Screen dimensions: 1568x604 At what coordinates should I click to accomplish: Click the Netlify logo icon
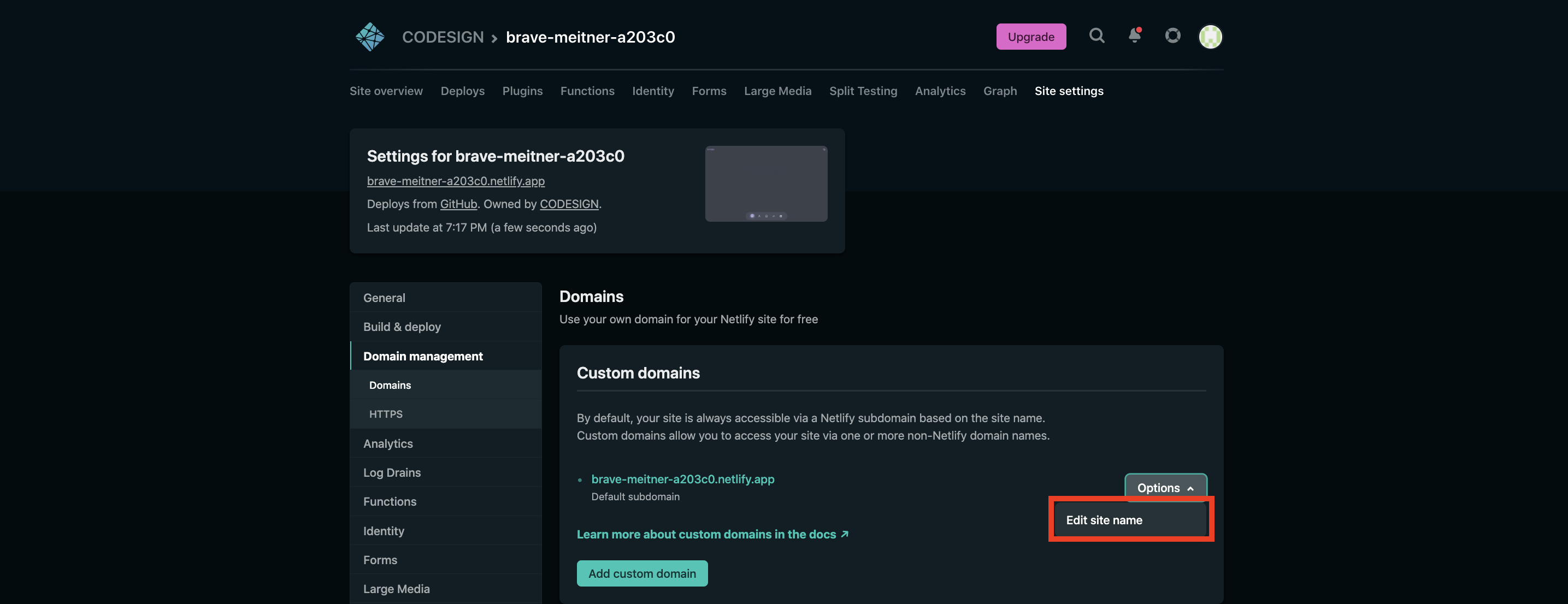[x=370, y=37]
